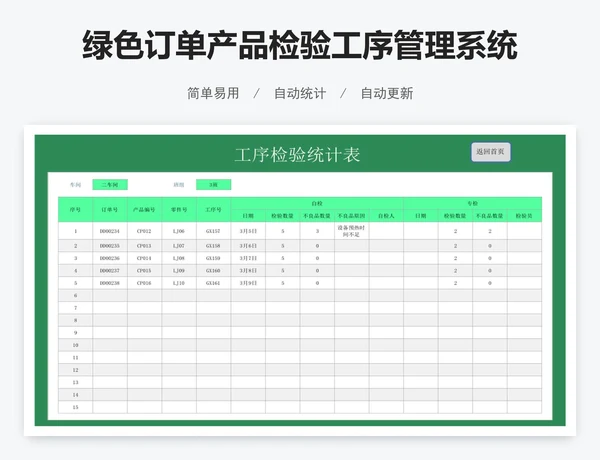The height and width of the screenshot is (460, 600).
Task: Click the 订单号 column header
Action: tap(110, 210)
